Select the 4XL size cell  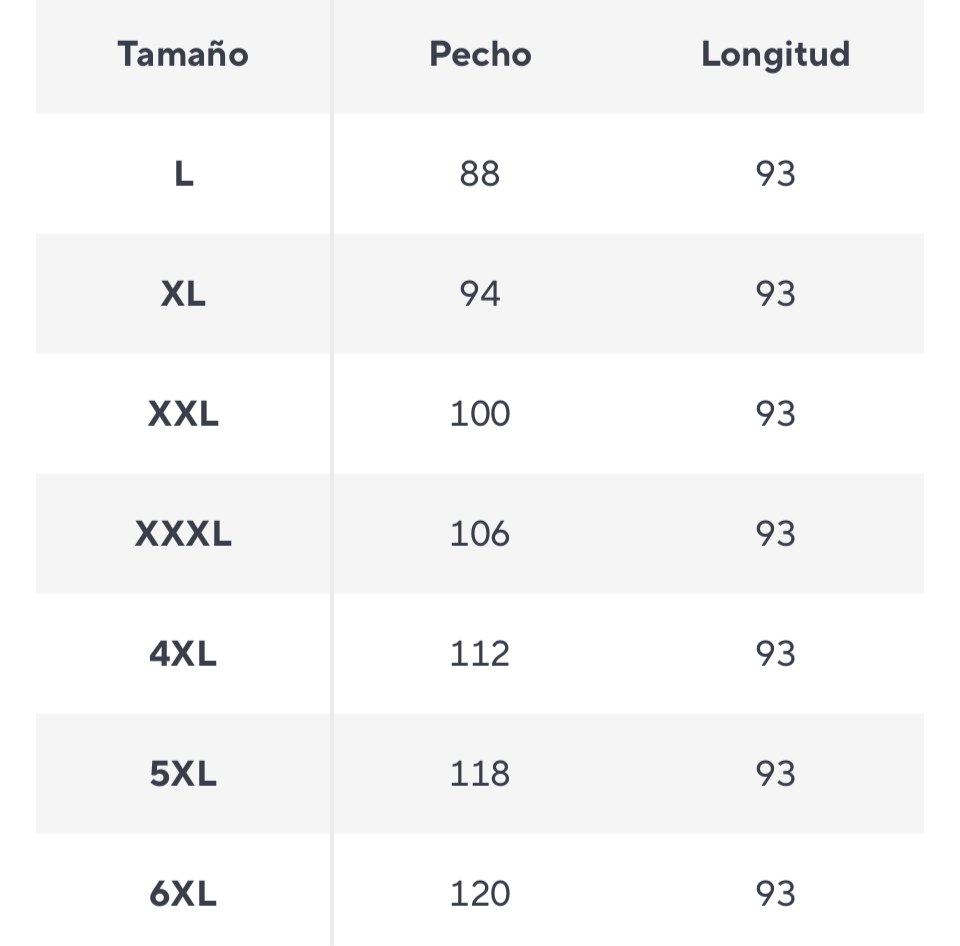tap(183, 654)
